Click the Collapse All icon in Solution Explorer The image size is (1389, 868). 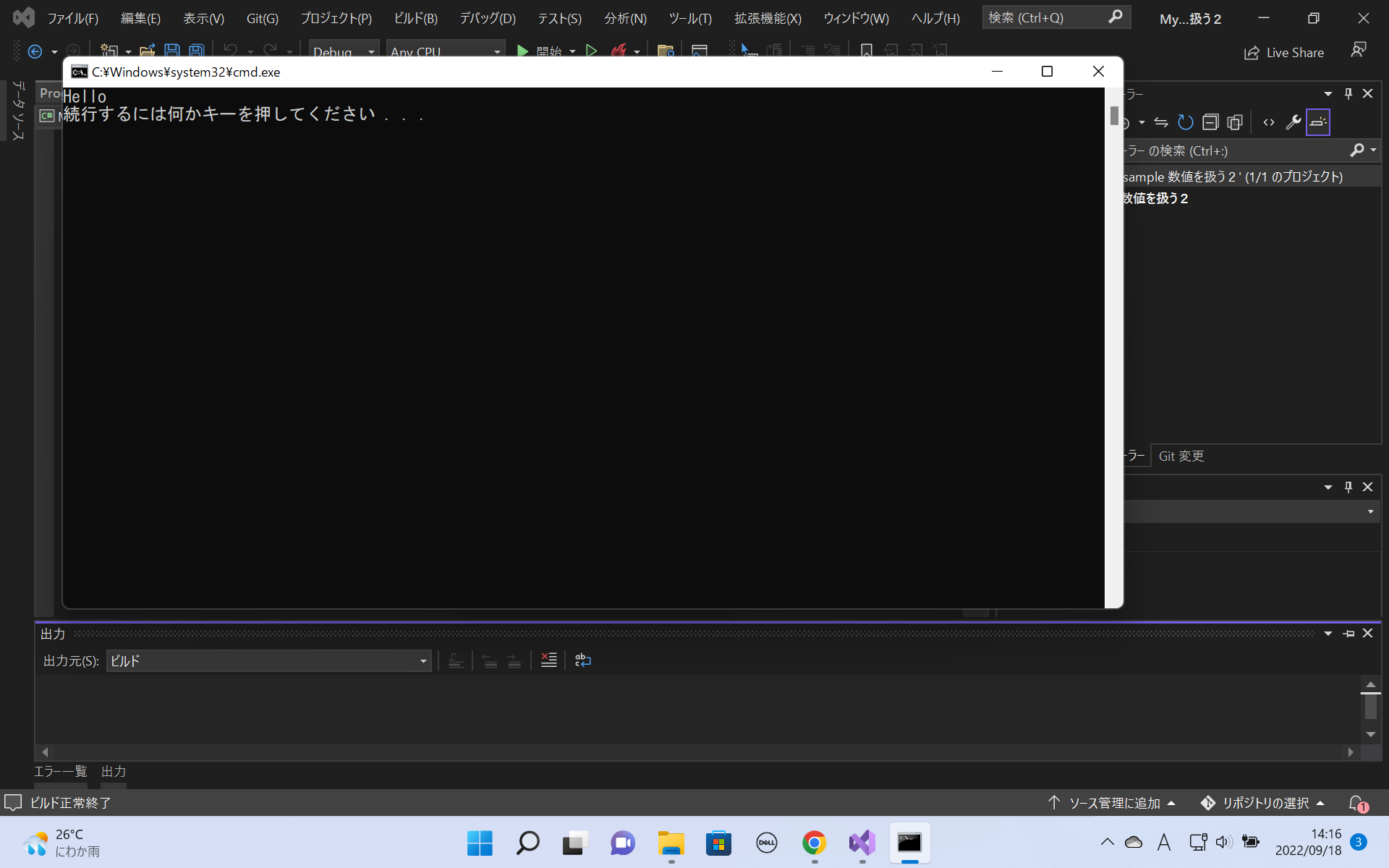tap(1210, 122)
